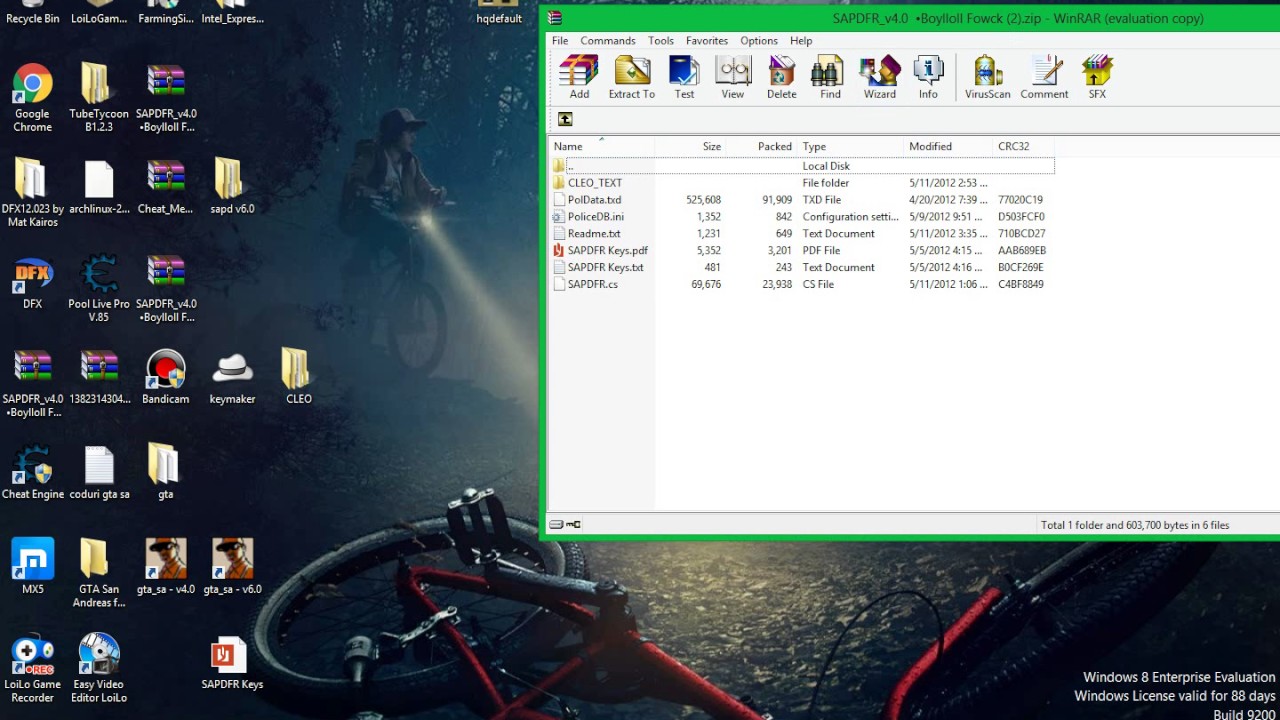Sort by Modified column header

click(948, 146)
